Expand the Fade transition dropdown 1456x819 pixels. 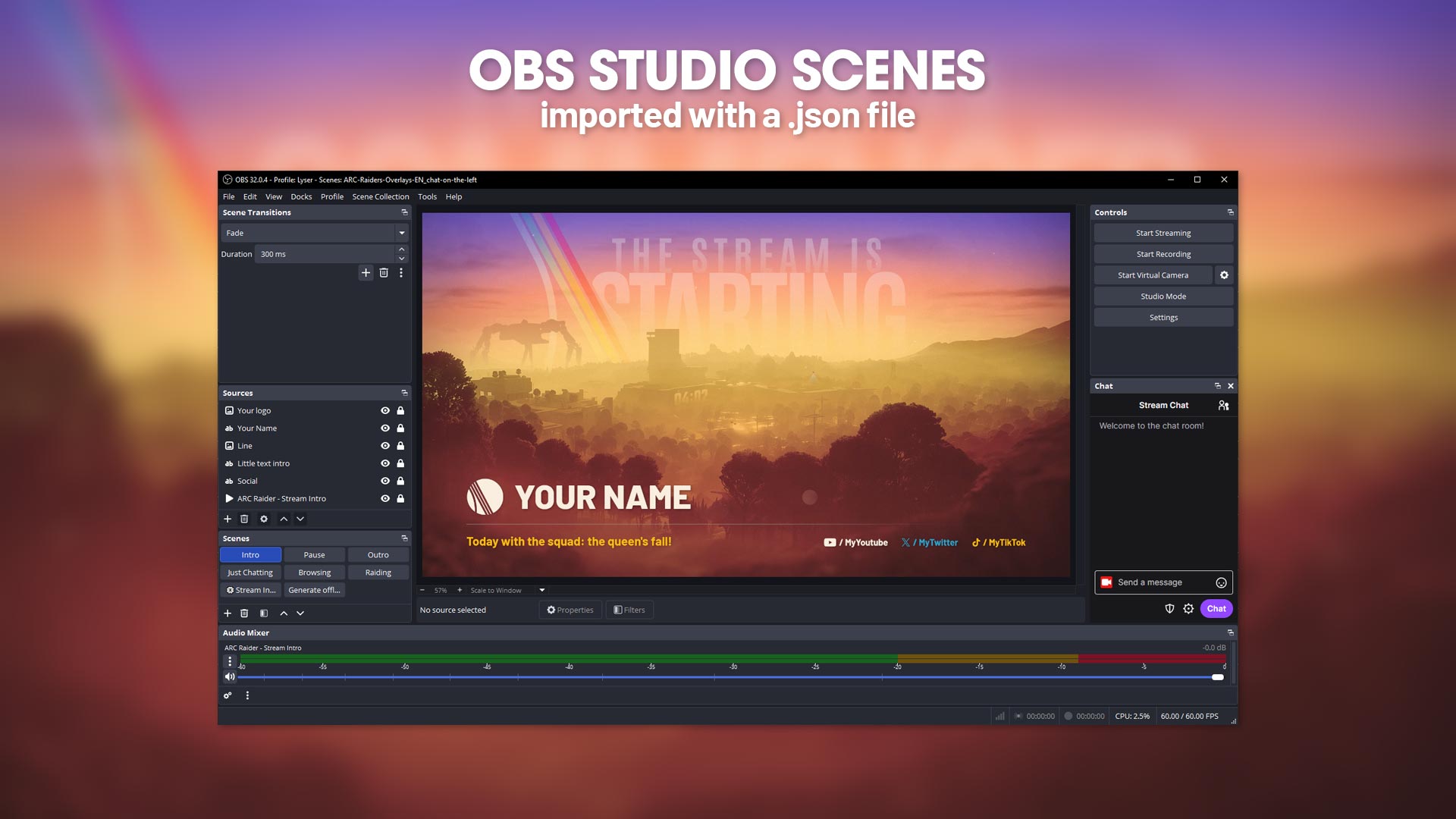[401, 233]
